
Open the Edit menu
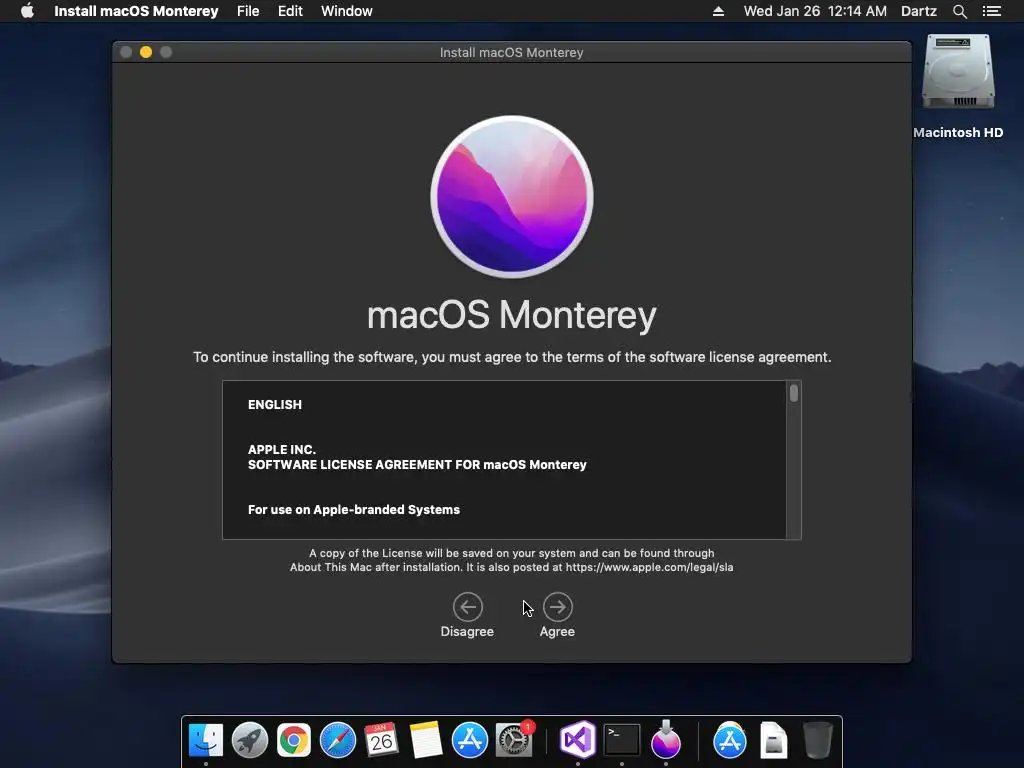[290, 11]
